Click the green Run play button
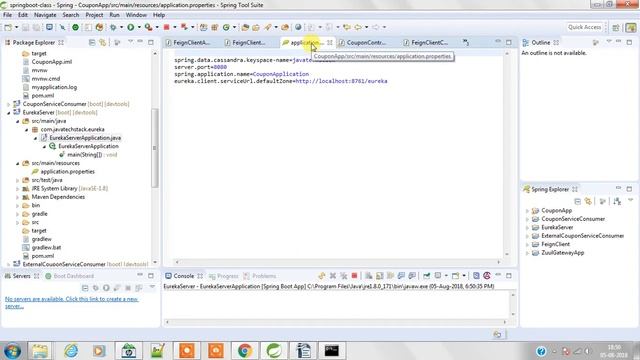 (x=131, y=27)
